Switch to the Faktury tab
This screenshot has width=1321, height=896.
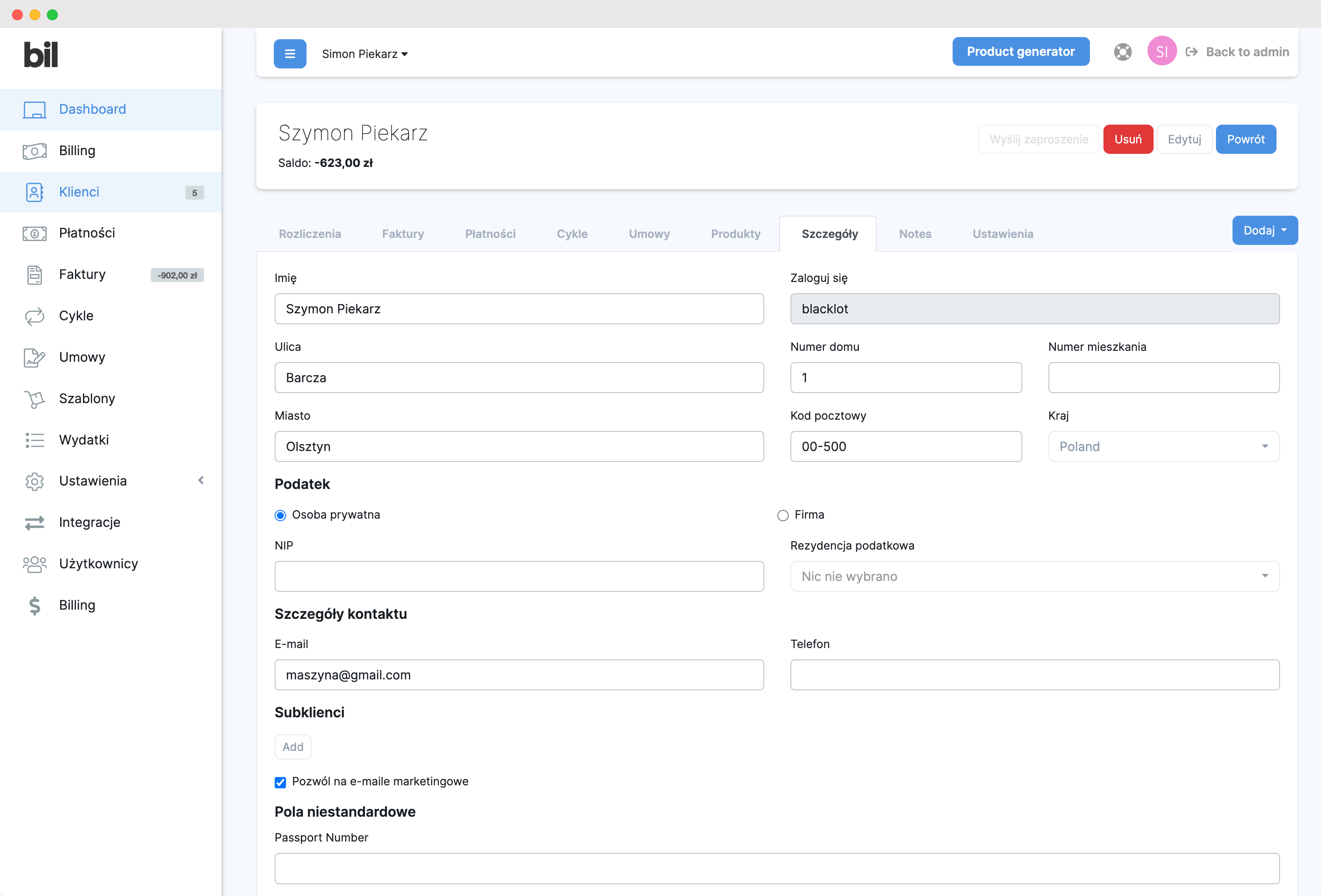[x=402, y=234]
